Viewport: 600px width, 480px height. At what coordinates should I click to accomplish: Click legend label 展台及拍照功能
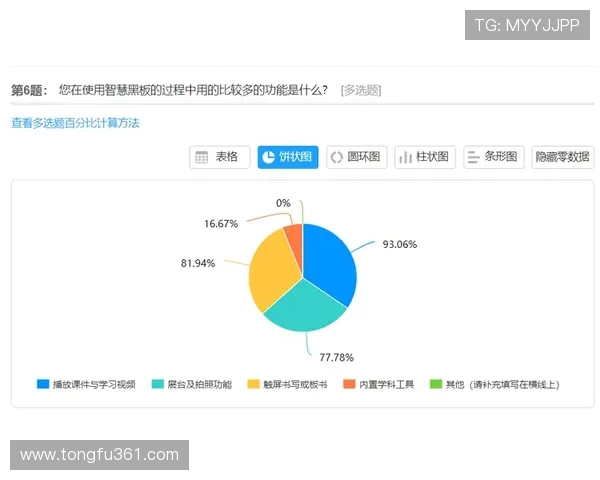(x=200, y=384)
